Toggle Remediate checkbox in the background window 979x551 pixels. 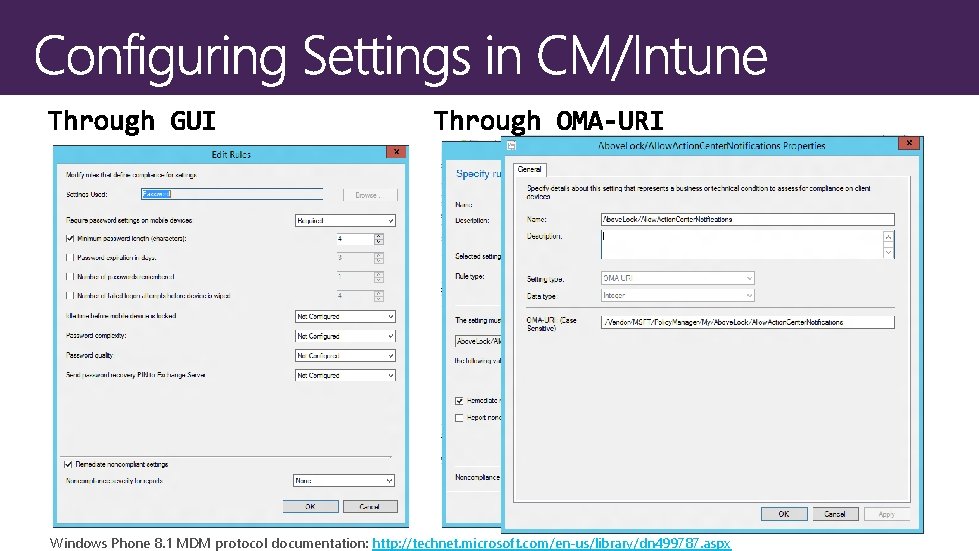tap(459, 401)
